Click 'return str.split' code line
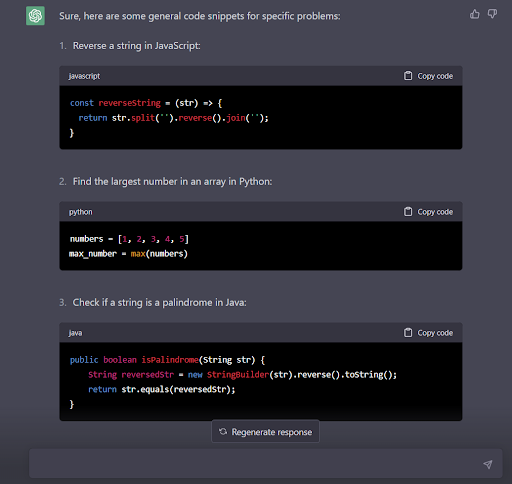This screenshot has height=484, width=512. tap(173, 118)
